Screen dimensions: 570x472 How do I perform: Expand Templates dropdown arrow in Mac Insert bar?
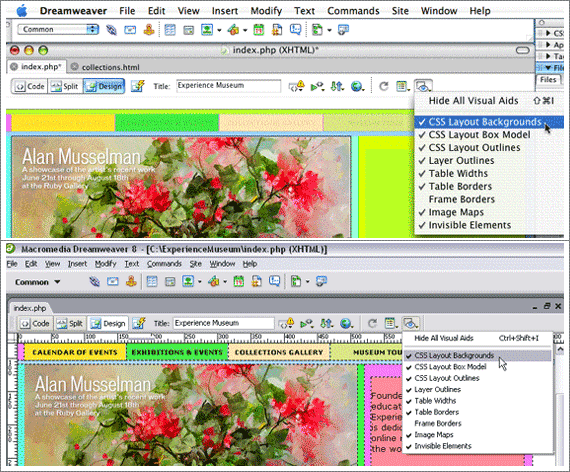point(329,30)
